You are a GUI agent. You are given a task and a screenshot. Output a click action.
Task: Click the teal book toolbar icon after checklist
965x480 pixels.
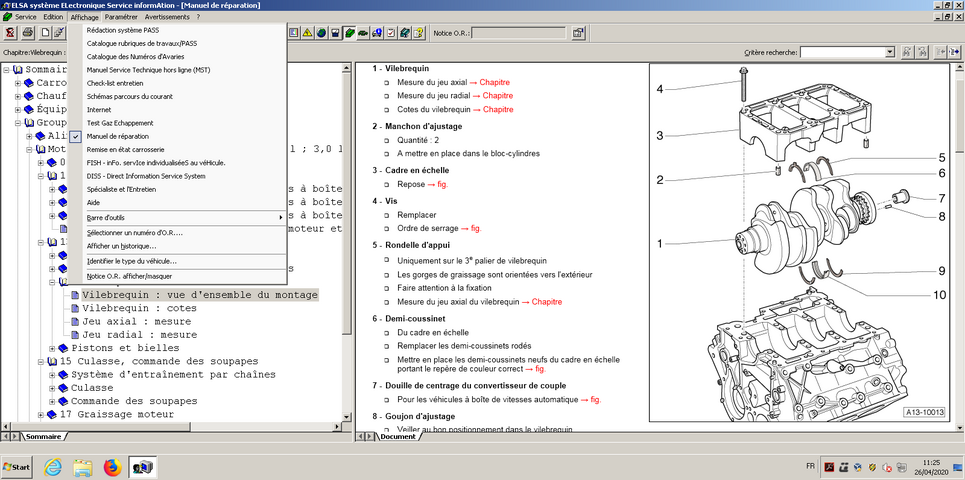point(405,33)
